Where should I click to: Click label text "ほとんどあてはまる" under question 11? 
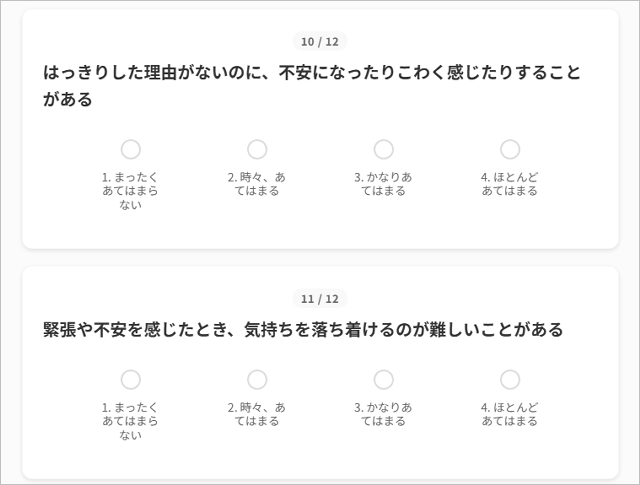click(510, 415)
